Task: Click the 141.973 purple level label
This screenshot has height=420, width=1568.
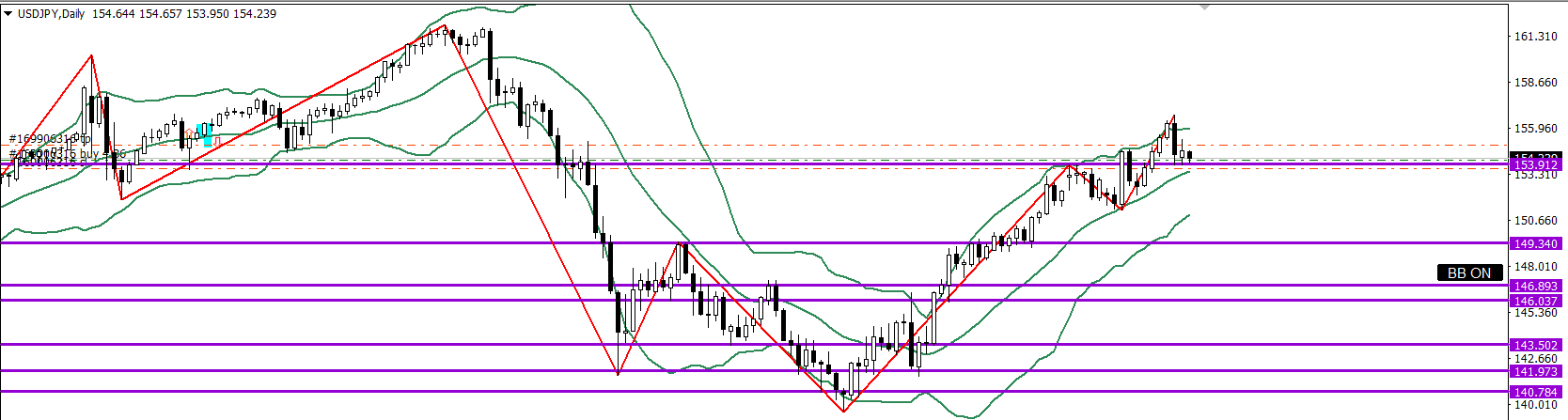Action: tap(1534, 371)
